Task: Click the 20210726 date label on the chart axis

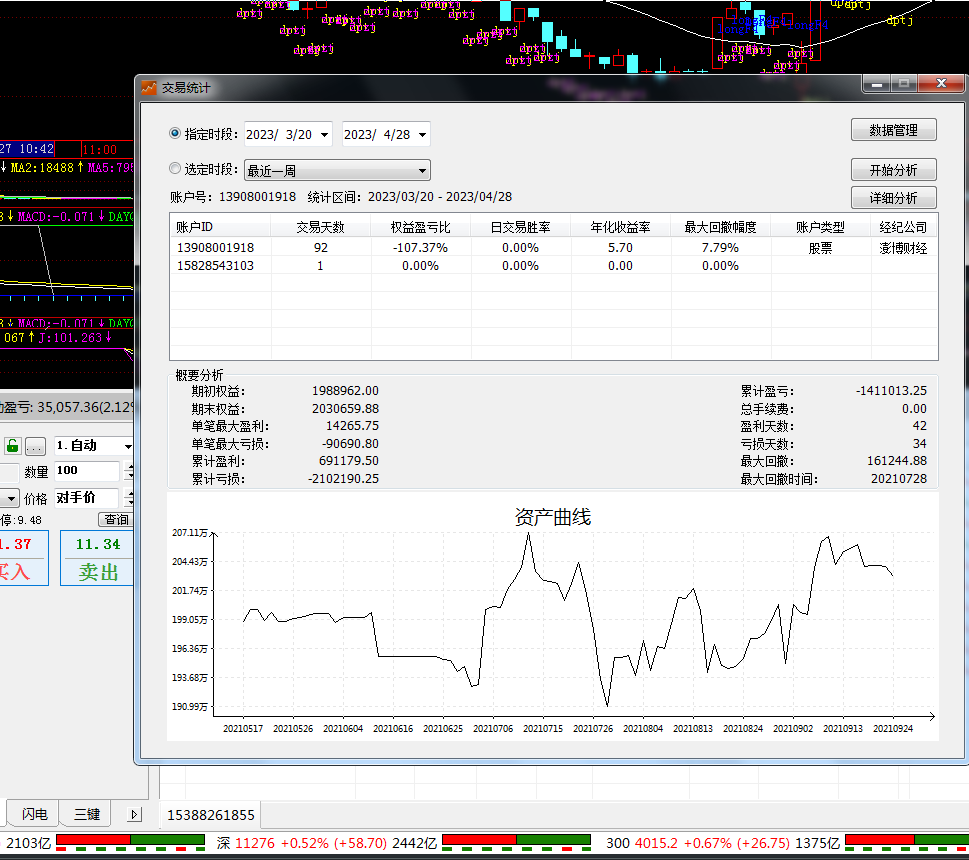Action: pos(593,728)
